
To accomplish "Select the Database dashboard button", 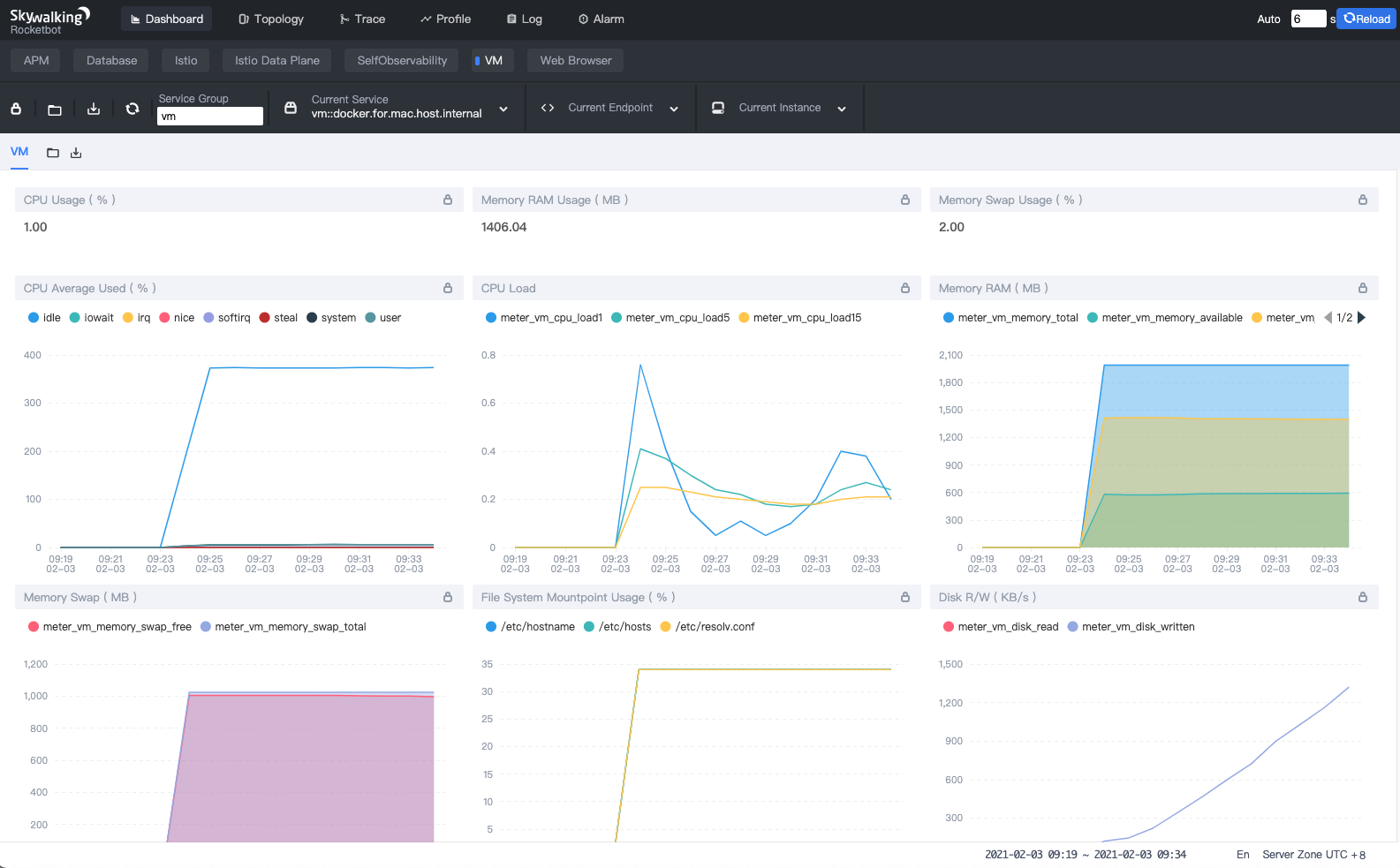I will 112,60.
